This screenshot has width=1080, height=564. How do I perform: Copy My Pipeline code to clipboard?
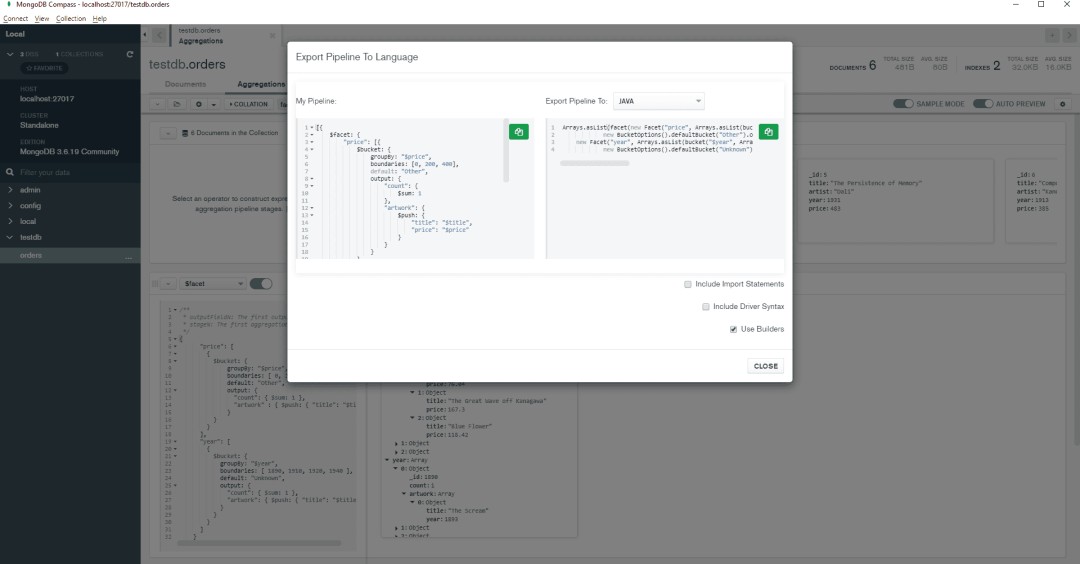[519, 132]
